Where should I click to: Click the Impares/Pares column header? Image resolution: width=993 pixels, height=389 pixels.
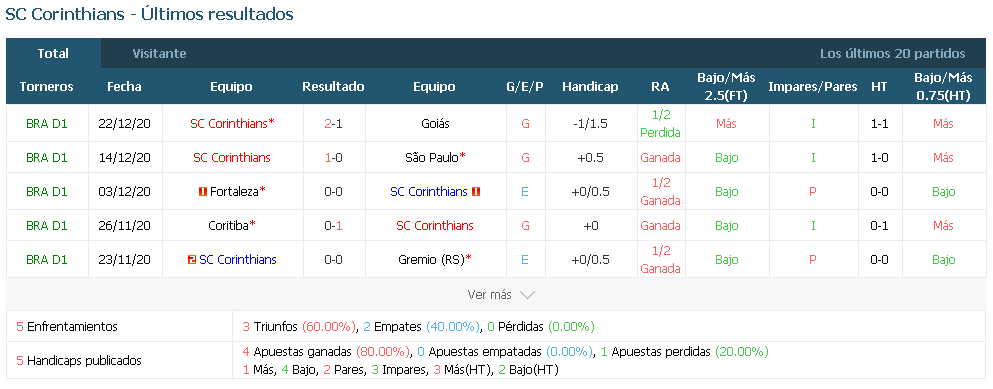813,87
